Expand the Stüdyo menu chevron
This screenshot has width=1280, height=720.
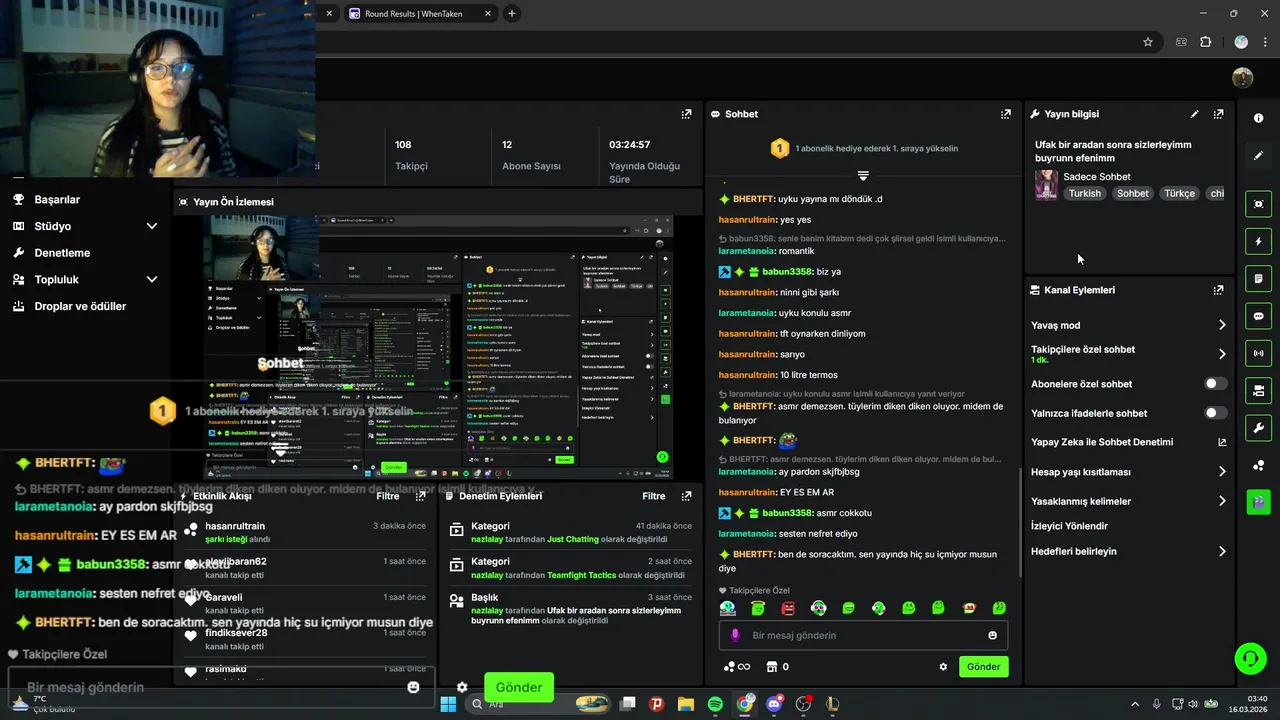pyautogui.click(x=152, y=226)
